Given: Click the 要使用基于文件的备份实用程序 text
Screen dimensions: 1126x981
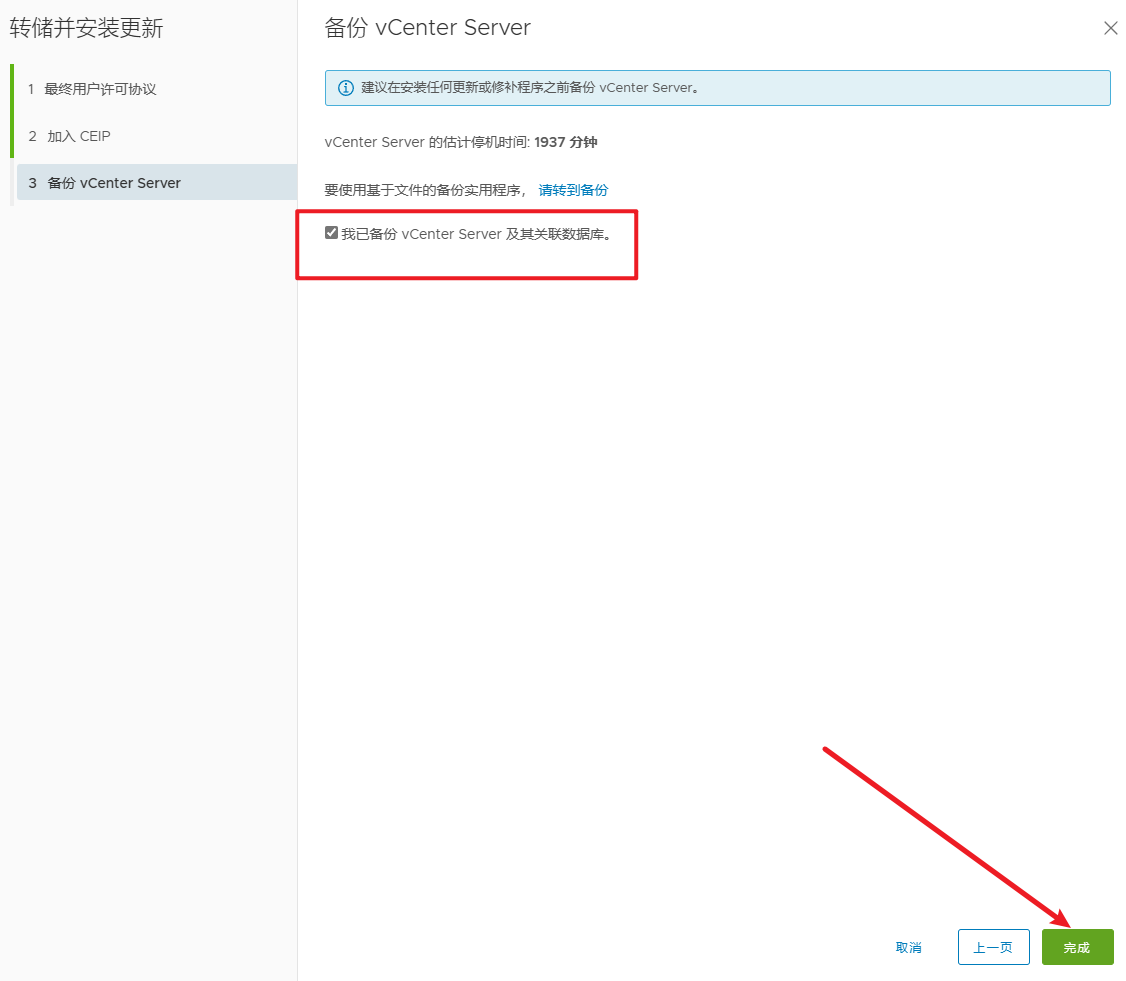Looking at the screenshot, I should click(425, 190).
